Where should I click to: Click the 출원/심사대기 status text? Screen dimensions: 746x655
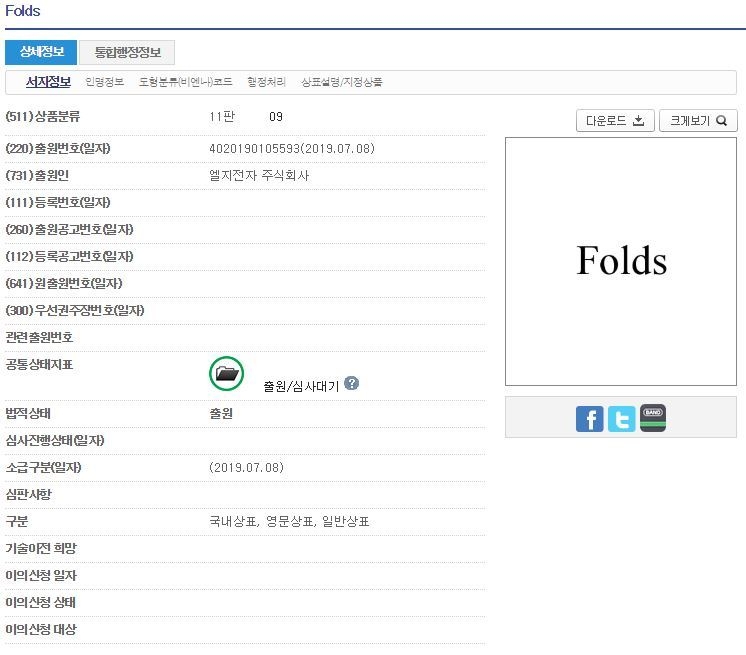(301, 386)
